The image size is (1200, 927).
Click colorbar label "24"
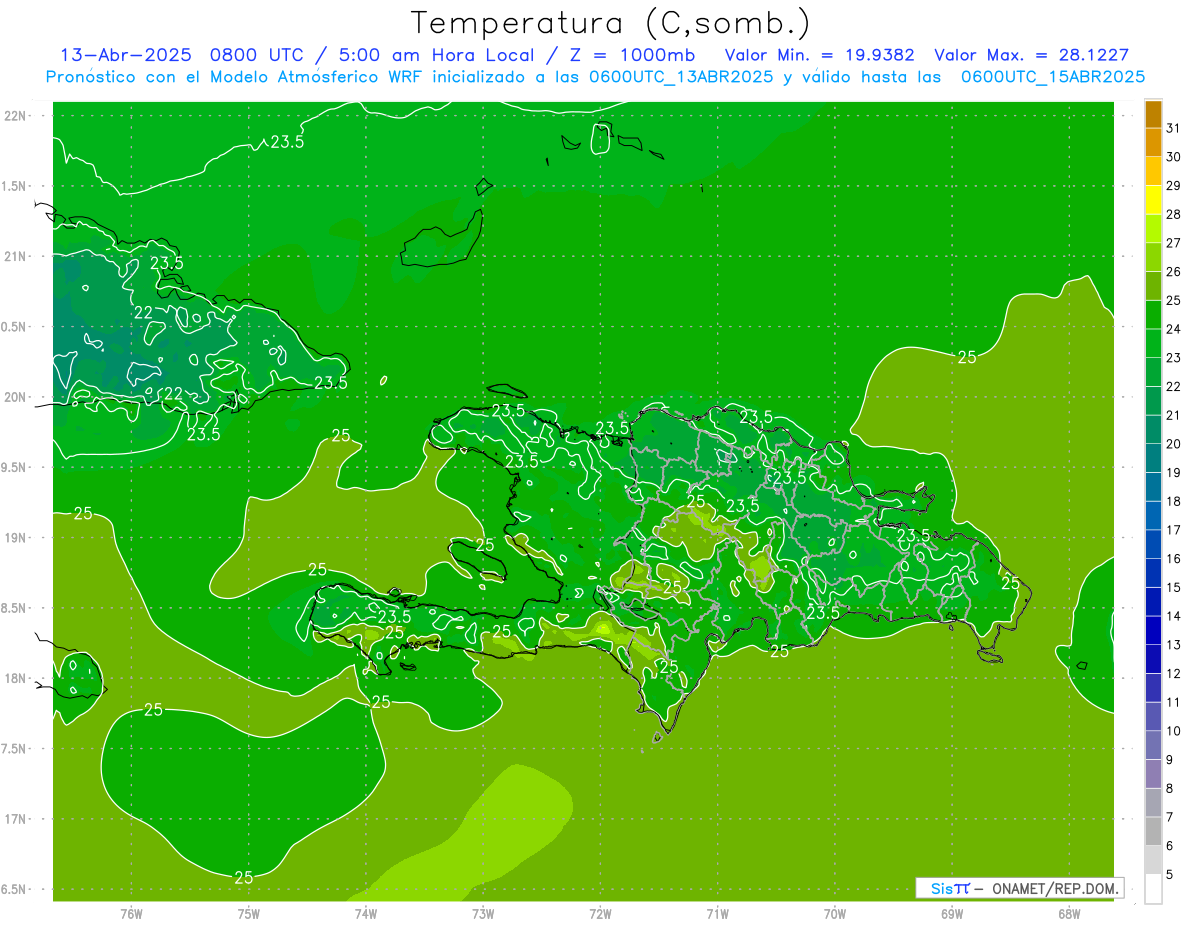(1174, 329)
